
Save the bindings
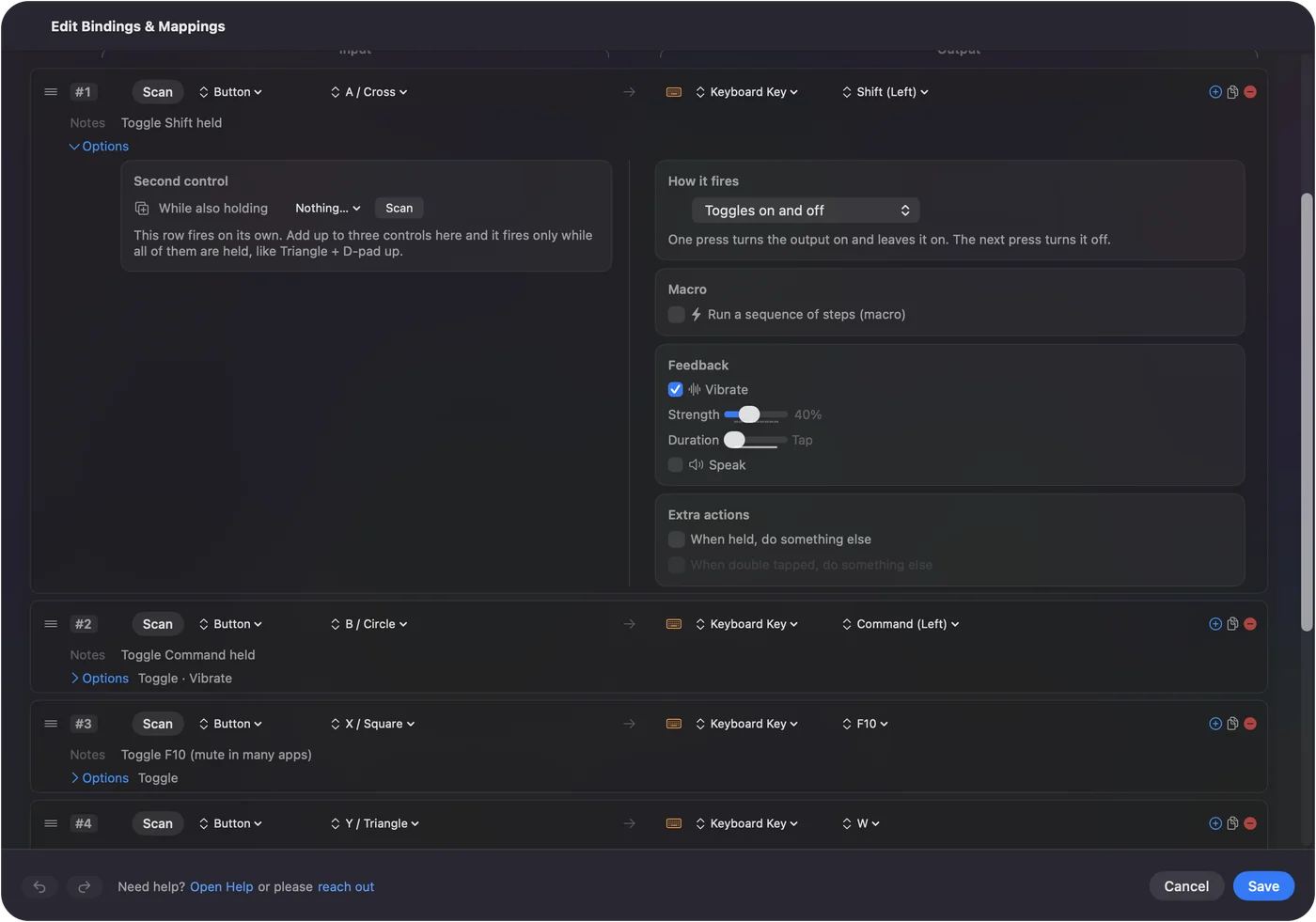coord(1263,886)
